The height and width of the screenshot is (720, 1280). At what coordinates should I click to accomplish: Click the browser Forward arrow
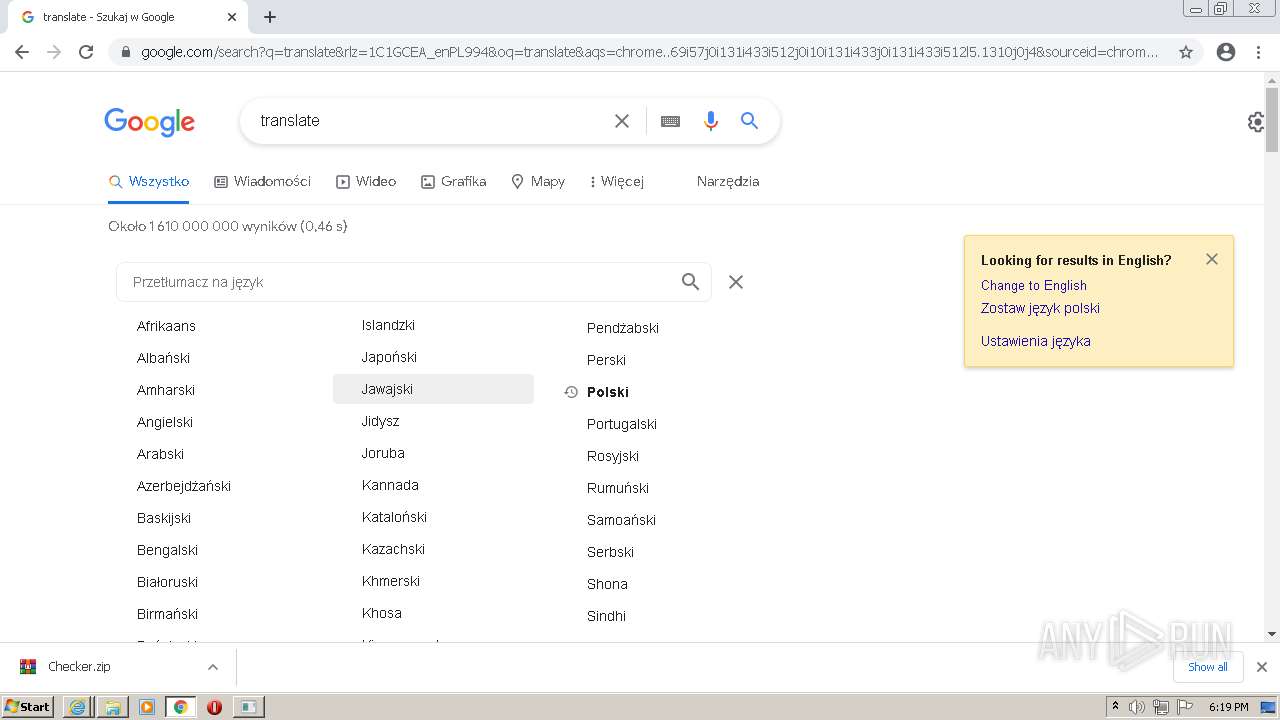(x=54, y=52)
